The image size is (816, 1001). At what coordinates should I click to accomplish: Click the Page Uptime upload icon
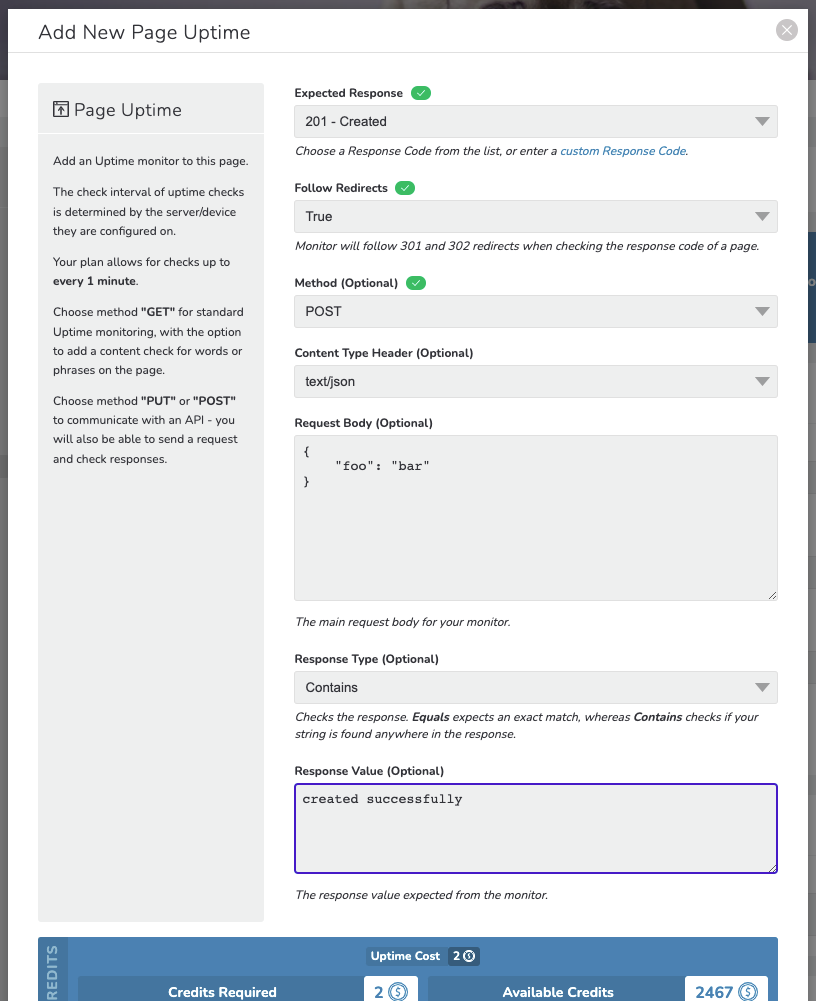[61, 109]
